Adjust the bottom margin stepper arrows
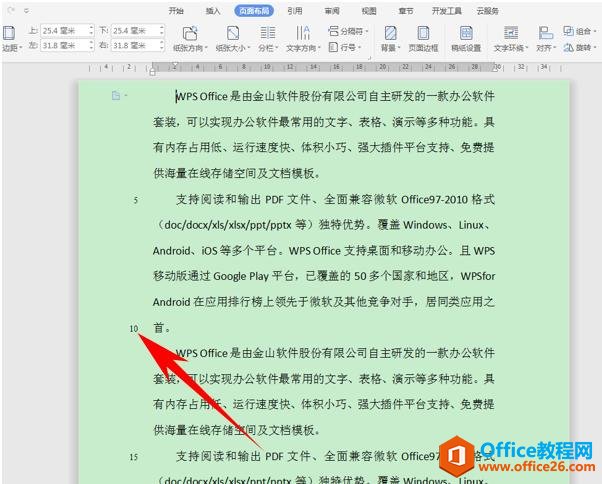602x484 pixels. (162, 30)
